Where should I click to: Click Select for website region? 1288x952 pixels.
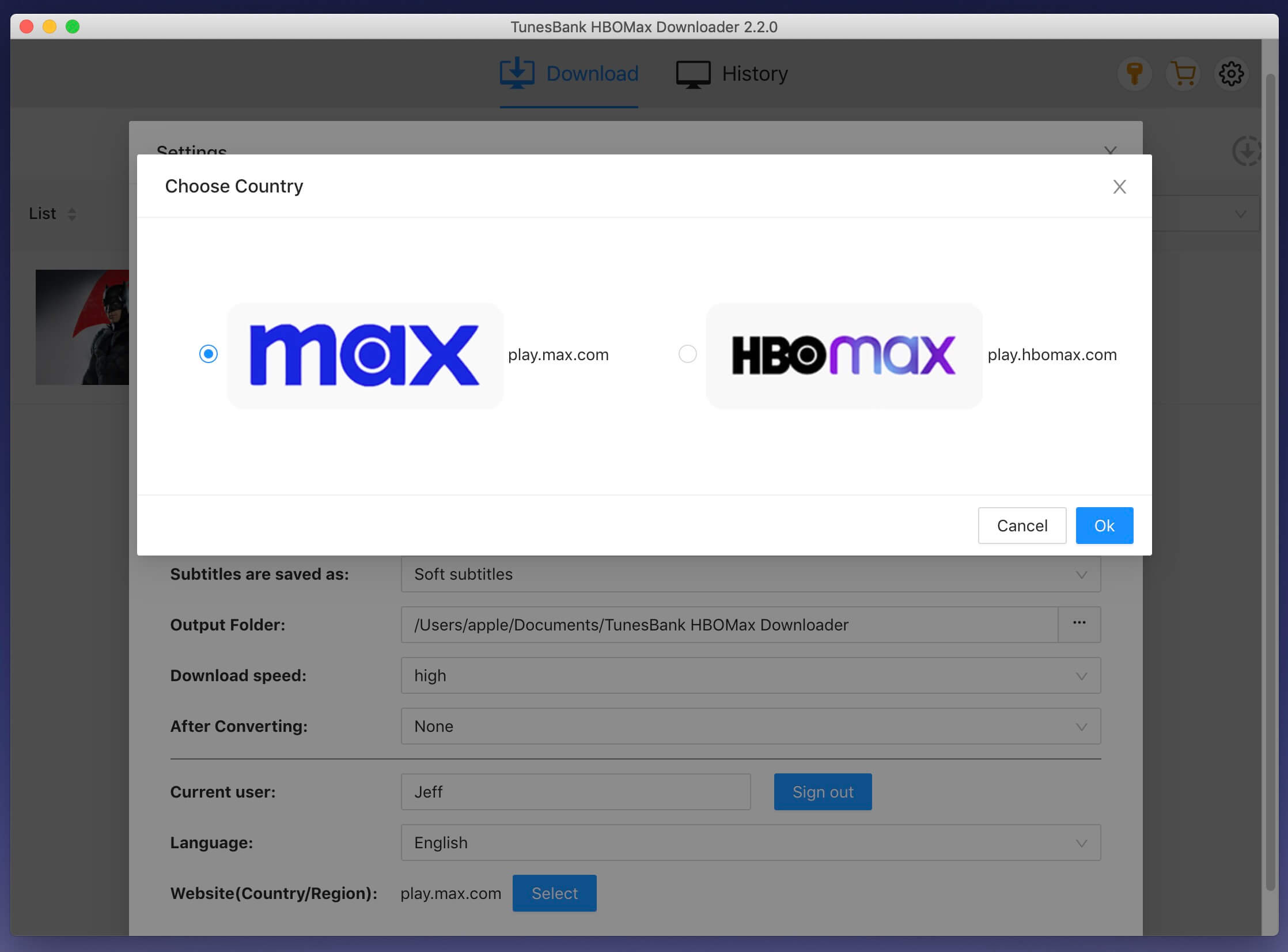click(x=554, y=893)
